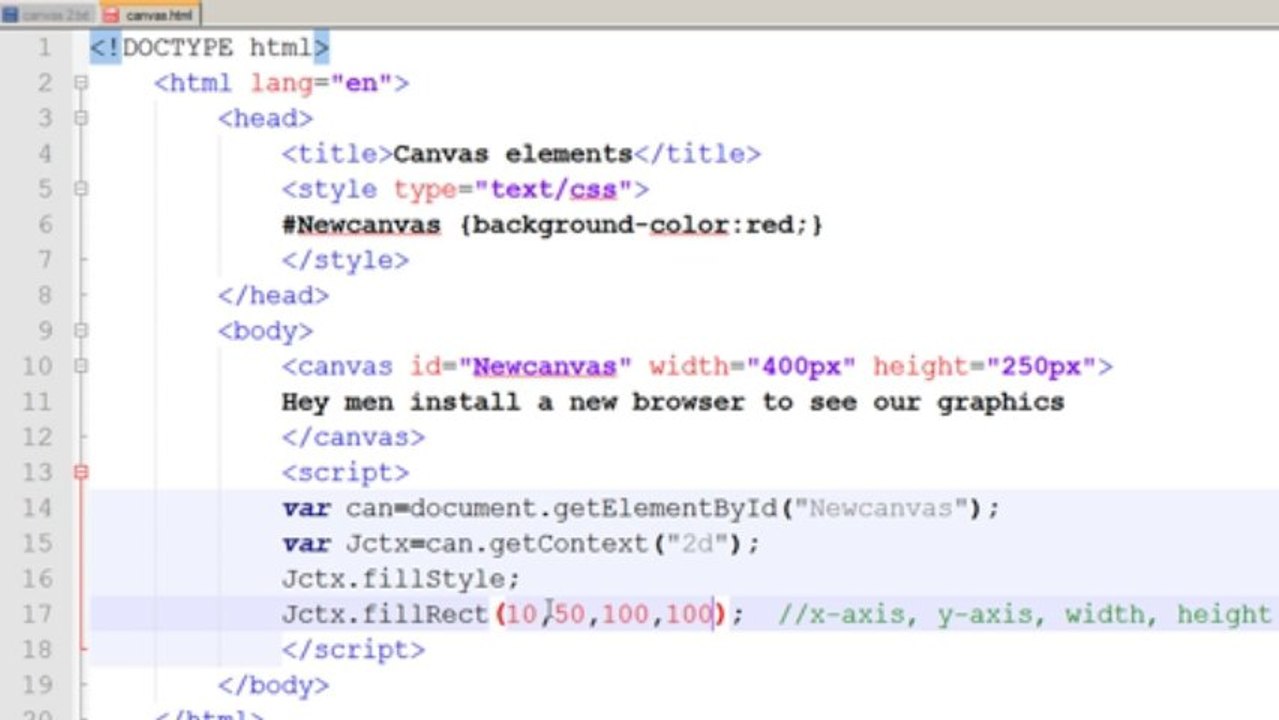Image resolution: width=1279 pixels, height=720 pixels.
Task: Click line number 6 in the margin
Action: coord(44,225)
